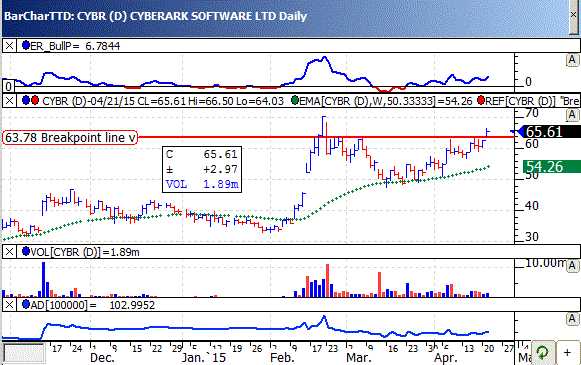
Task: Click the AD[100000]= 102.9952 label
Action: click(x=93, y=305)
